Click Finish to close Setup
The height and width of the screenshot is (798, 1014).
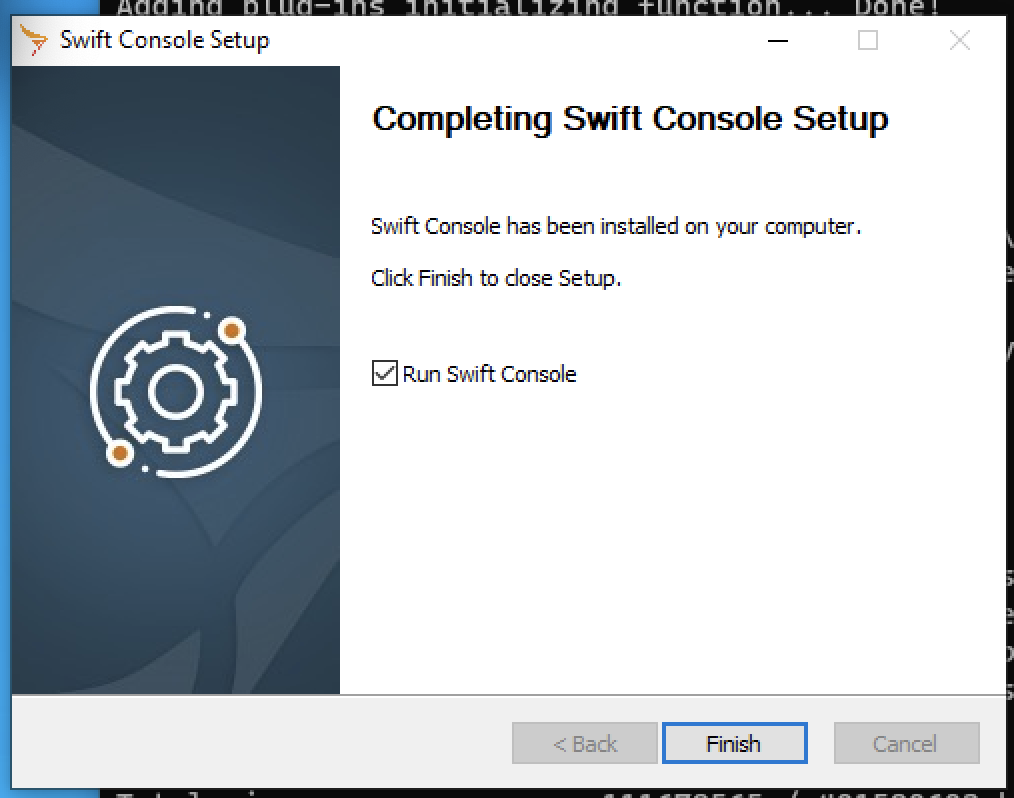[735, 743]
